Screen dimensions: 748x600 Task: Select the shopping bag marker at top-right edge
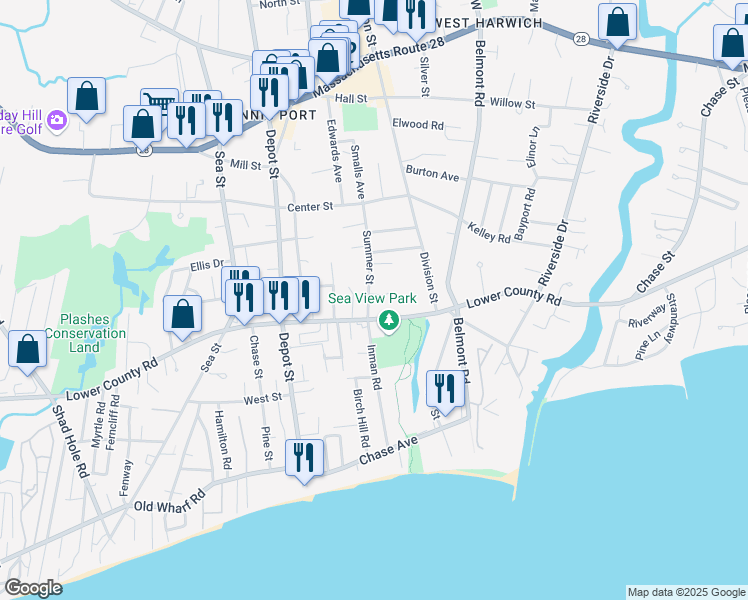(732, 42)
